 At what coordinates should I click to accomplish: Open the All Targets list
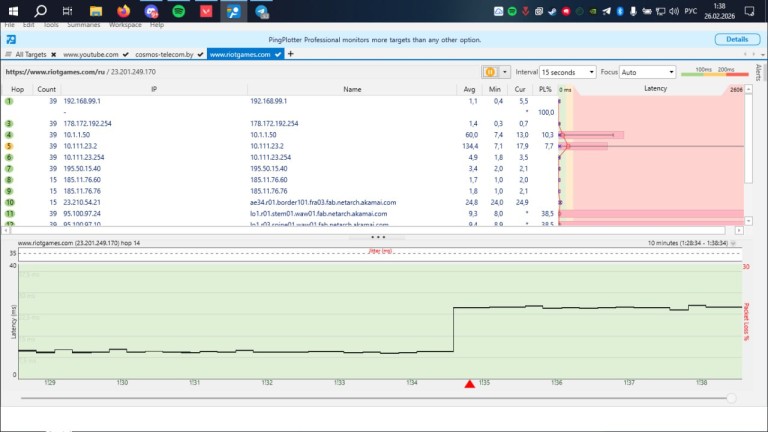(x=30, y=54)
